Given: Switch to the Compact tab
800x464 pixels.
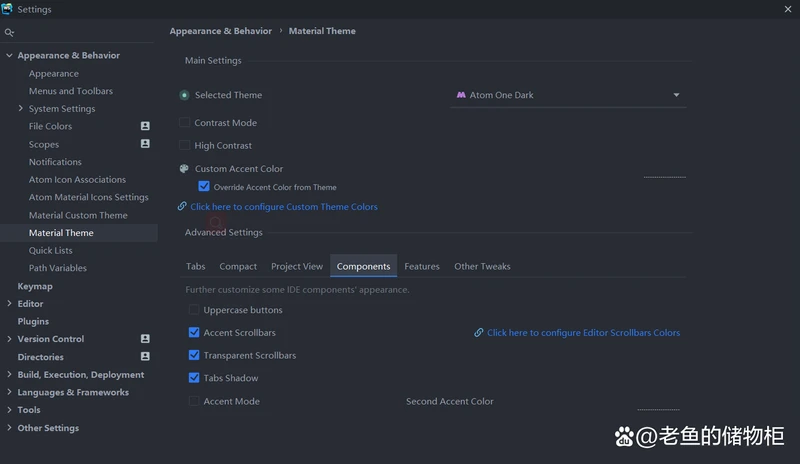Looking at the screenshot, I should coord(238,266).
